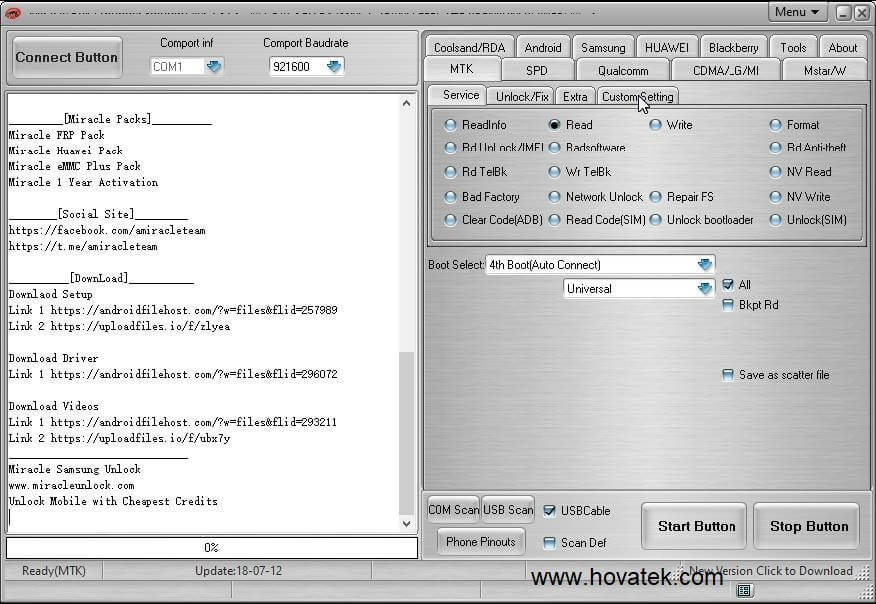Click the Connect Button

pyautogui.click(x=66, y=57)
